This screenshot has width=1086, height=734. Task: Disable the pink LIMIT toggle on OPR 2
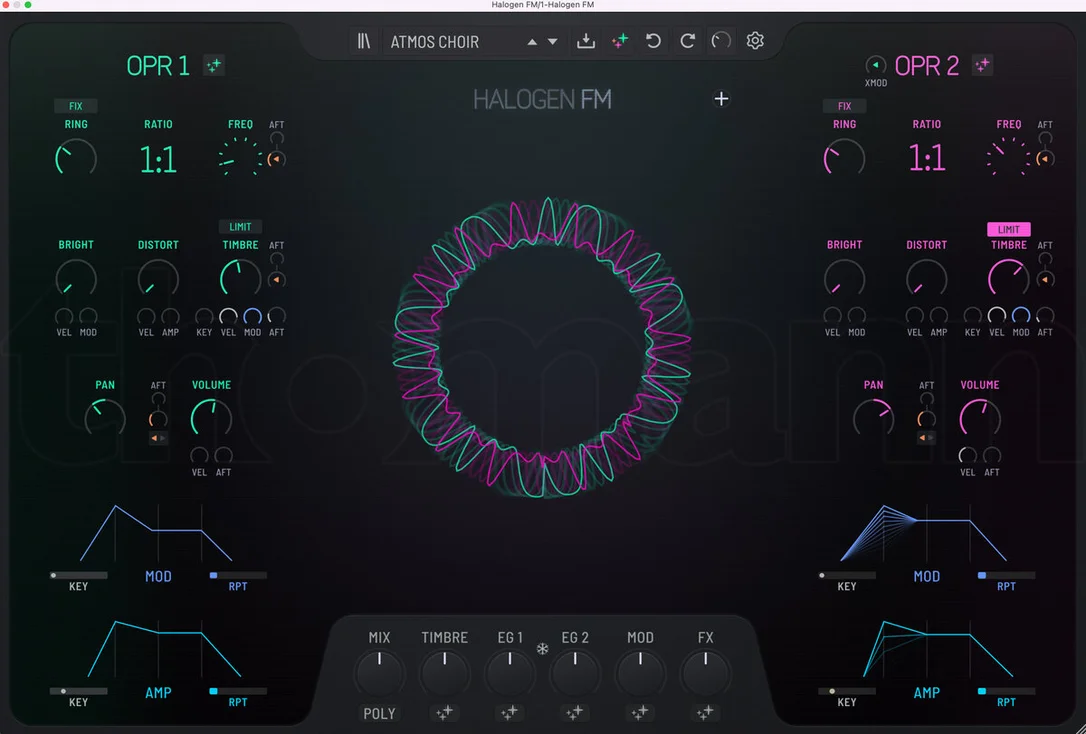tap(1008, 229)
